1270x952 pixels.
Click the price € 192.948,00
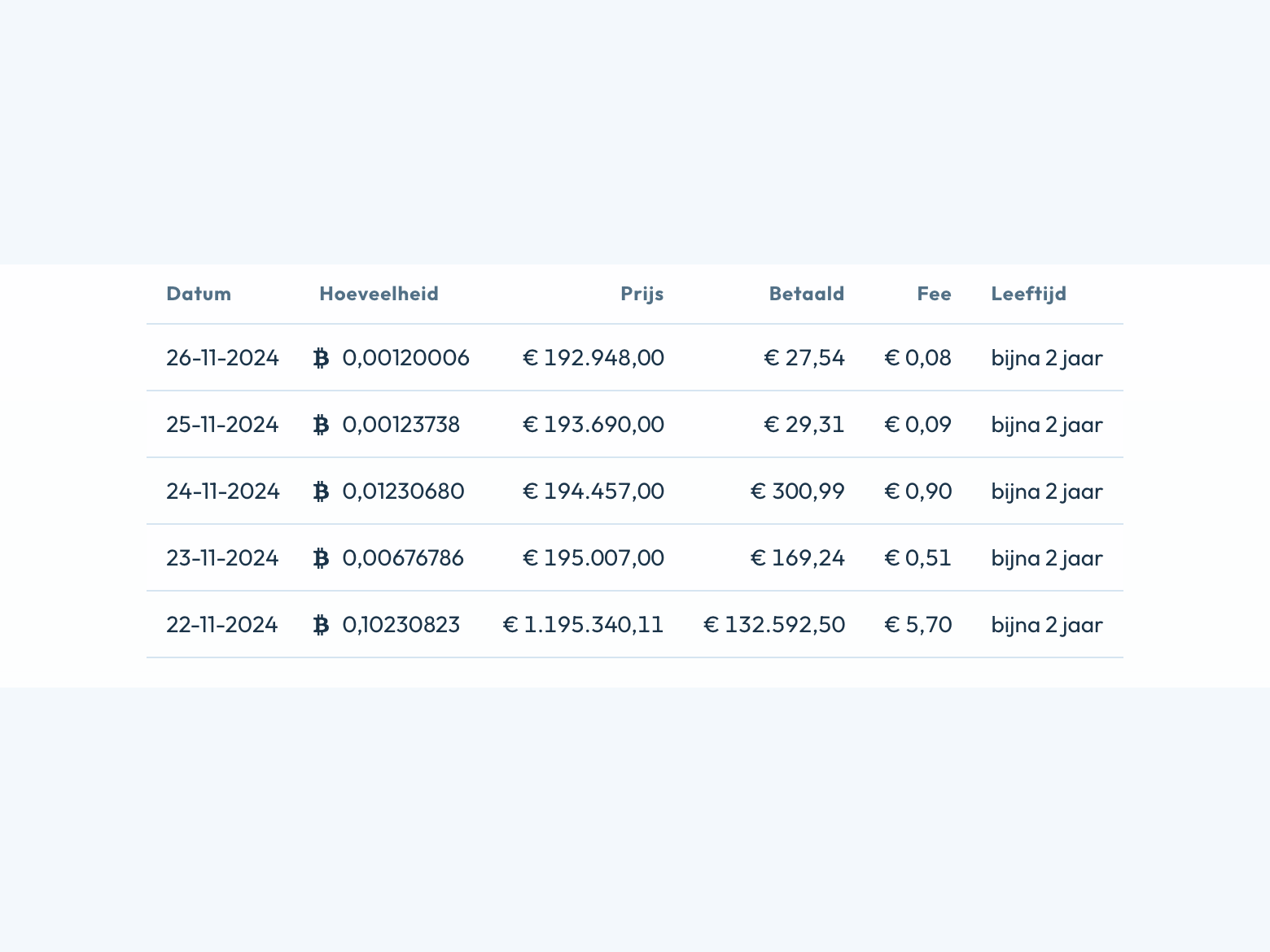(x=593, y=358)
